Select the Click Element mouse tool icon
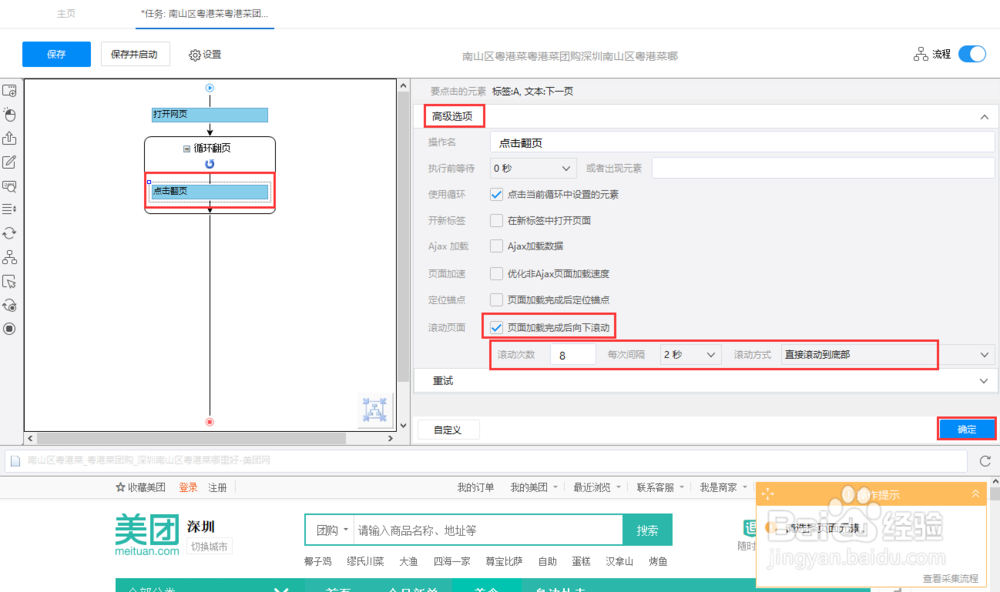1000x592 pixels. (x=9, y=115)
